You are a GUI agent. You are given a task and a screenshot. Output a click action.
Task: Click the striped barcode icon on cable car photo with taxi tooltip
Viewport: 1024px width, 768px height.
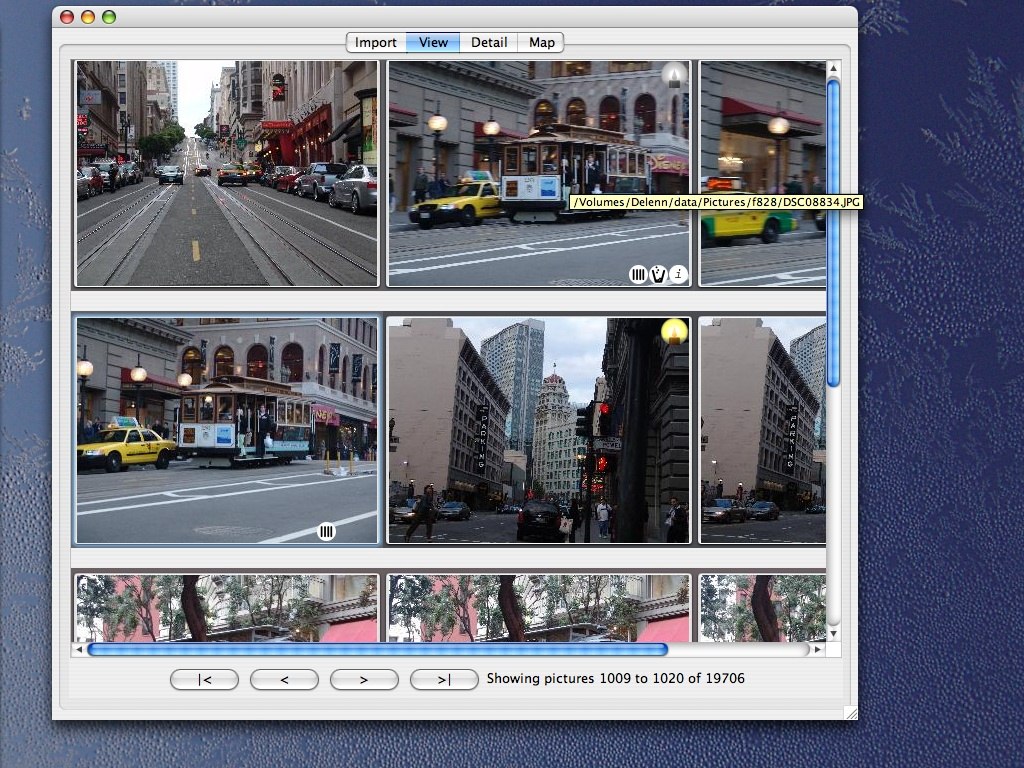638,275
